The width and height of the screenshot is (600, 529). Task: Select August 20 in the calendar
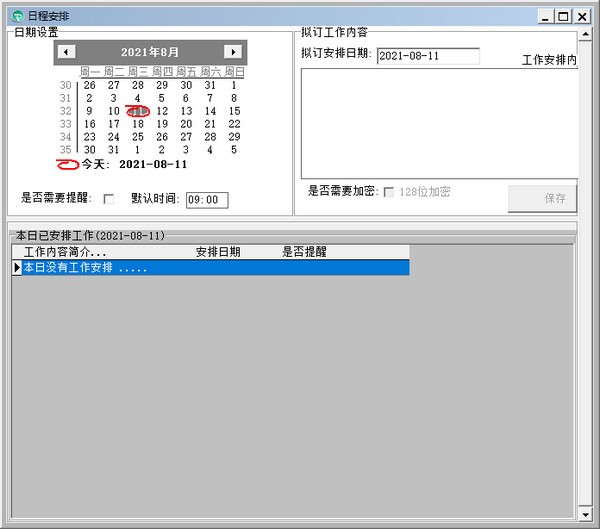(186, 124)
